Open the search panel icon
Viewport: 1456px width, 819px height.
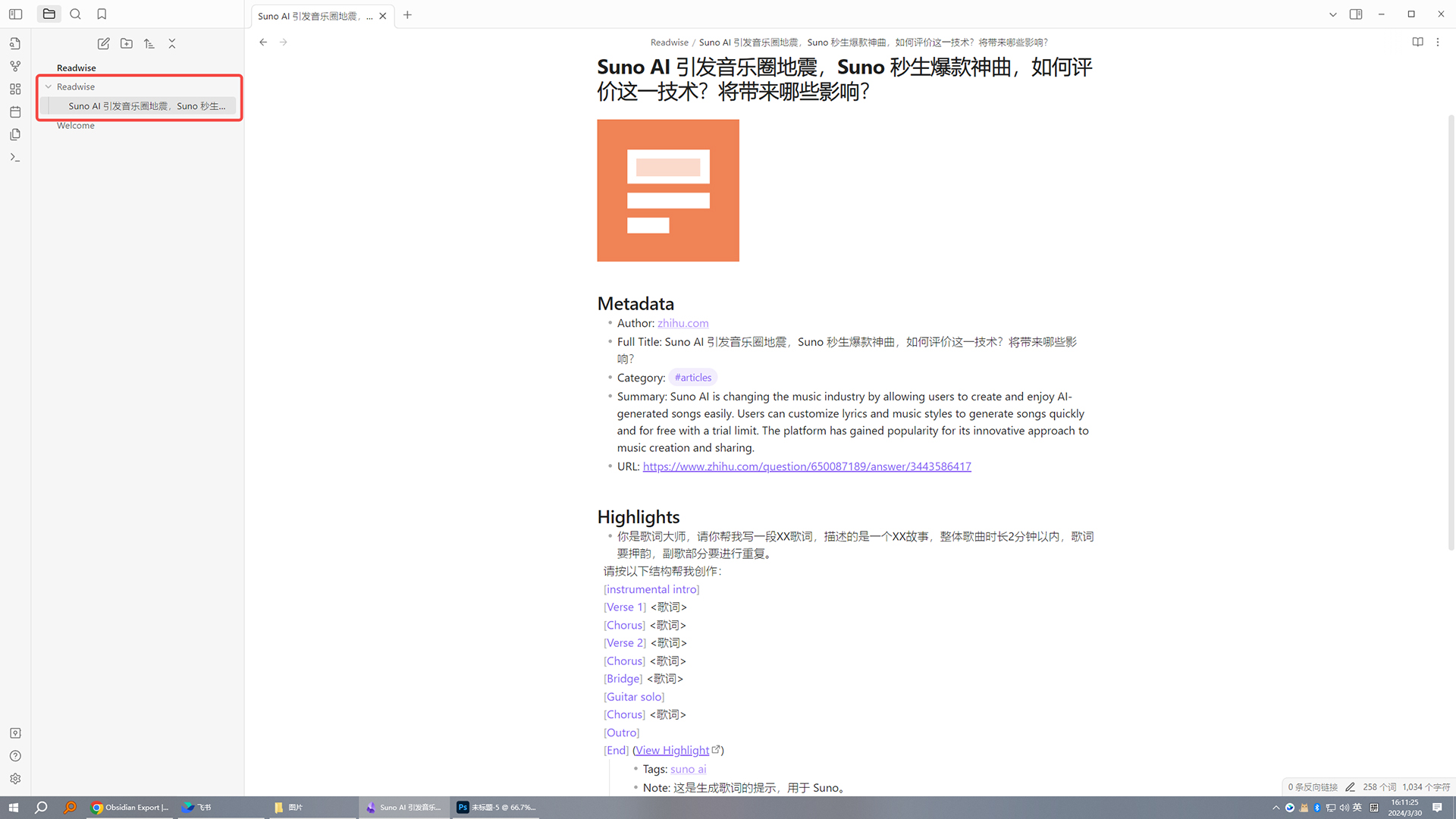[x=75, y=14]
